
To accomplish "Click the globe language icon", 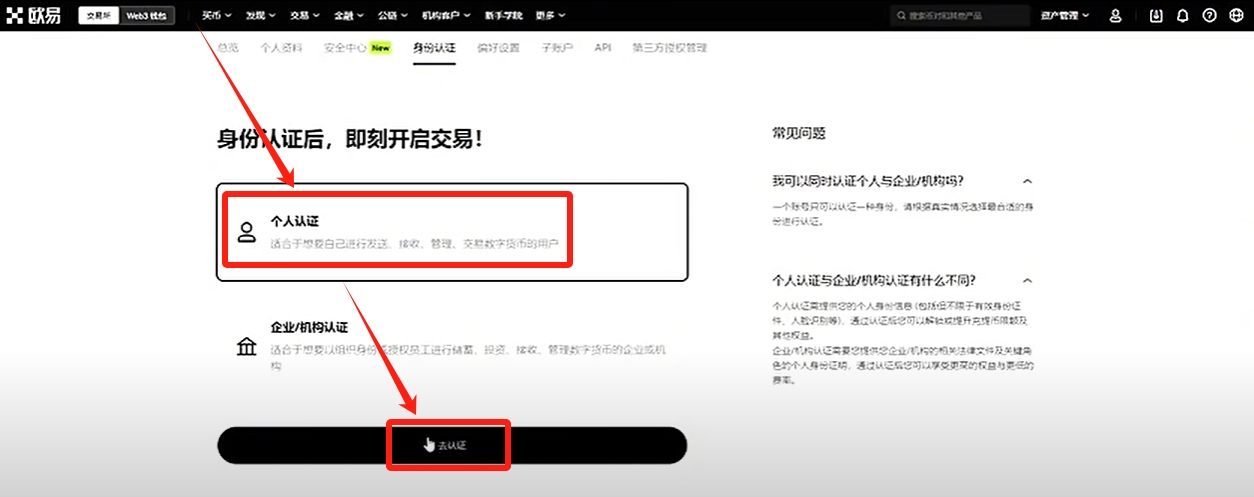I will point(1235,15).
